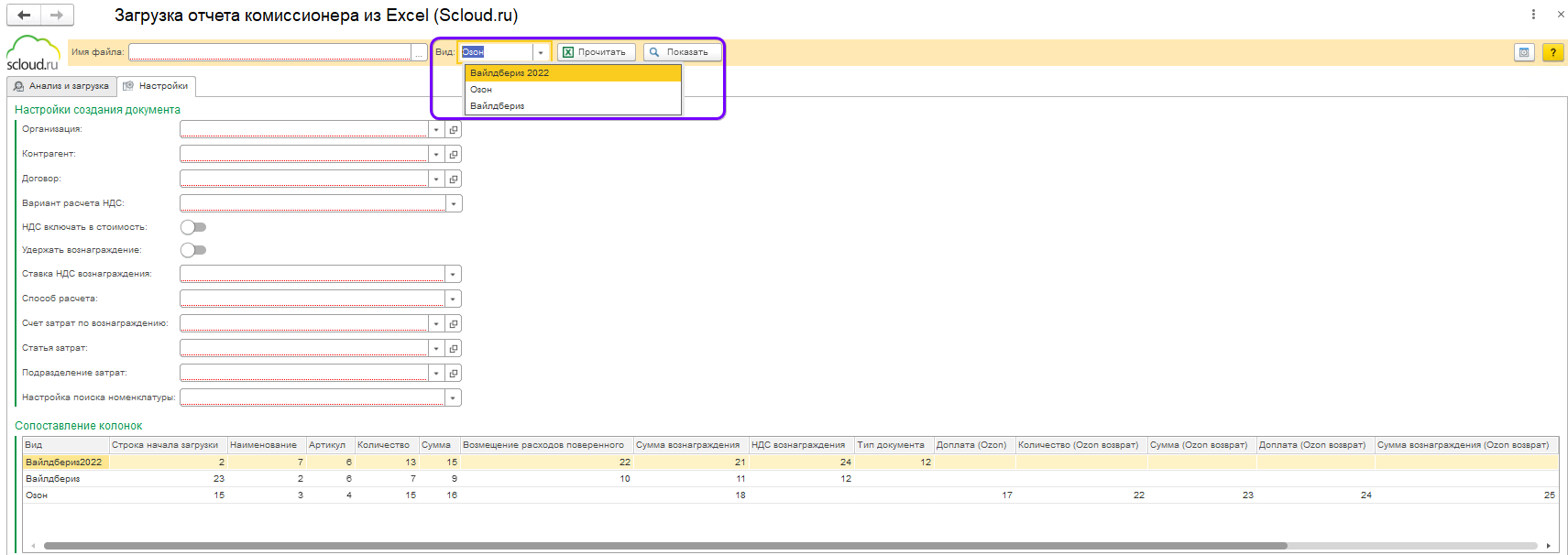Image resolution: width=1568 pixels, height=555 pixels.
Task: Expand the Договор dropdown arrow
Action: pyautogui.click(x=436, y=179)
